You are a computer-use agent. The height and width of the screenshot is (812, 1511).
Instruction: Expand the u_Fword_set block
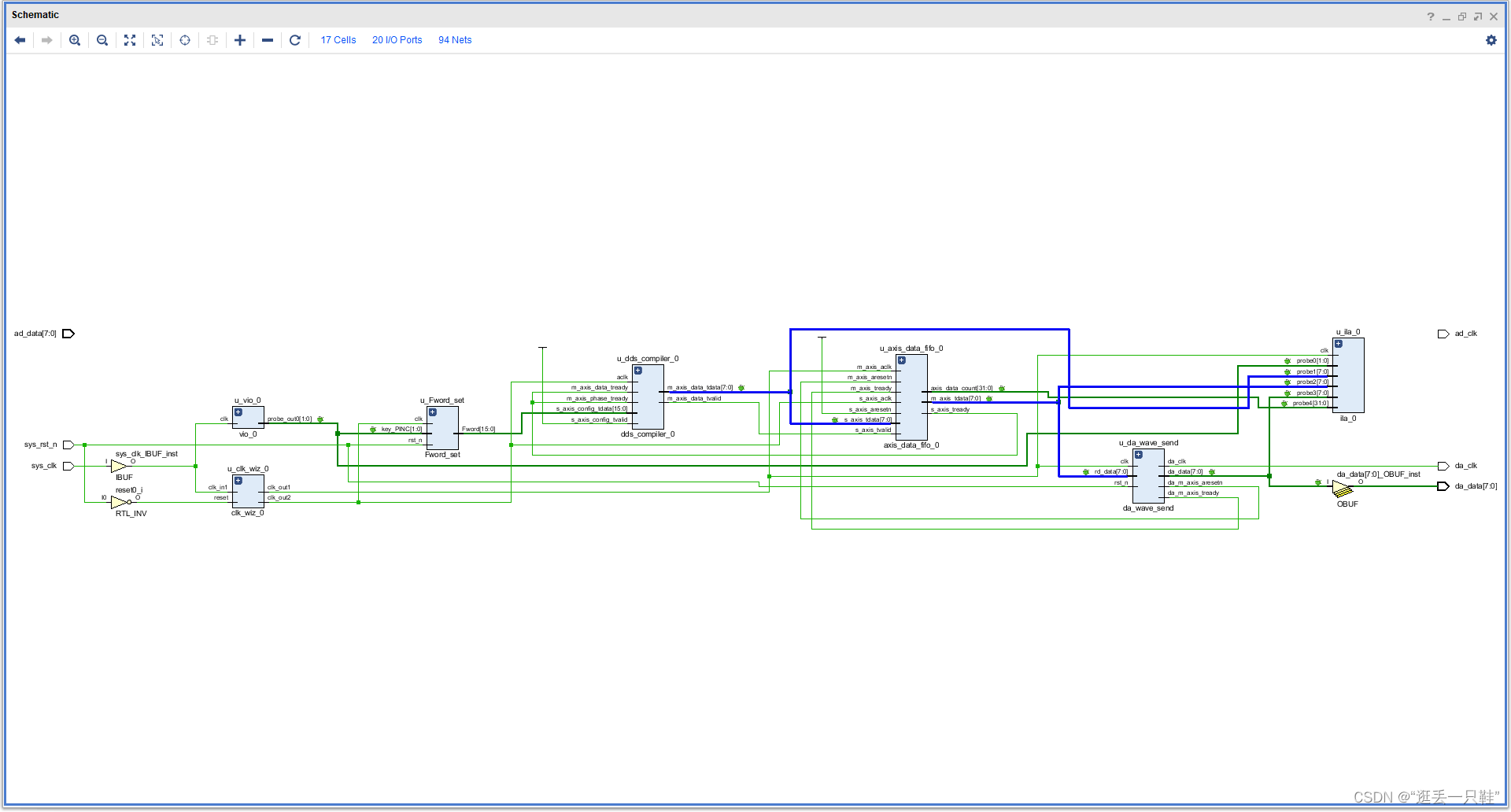(433, 412)
